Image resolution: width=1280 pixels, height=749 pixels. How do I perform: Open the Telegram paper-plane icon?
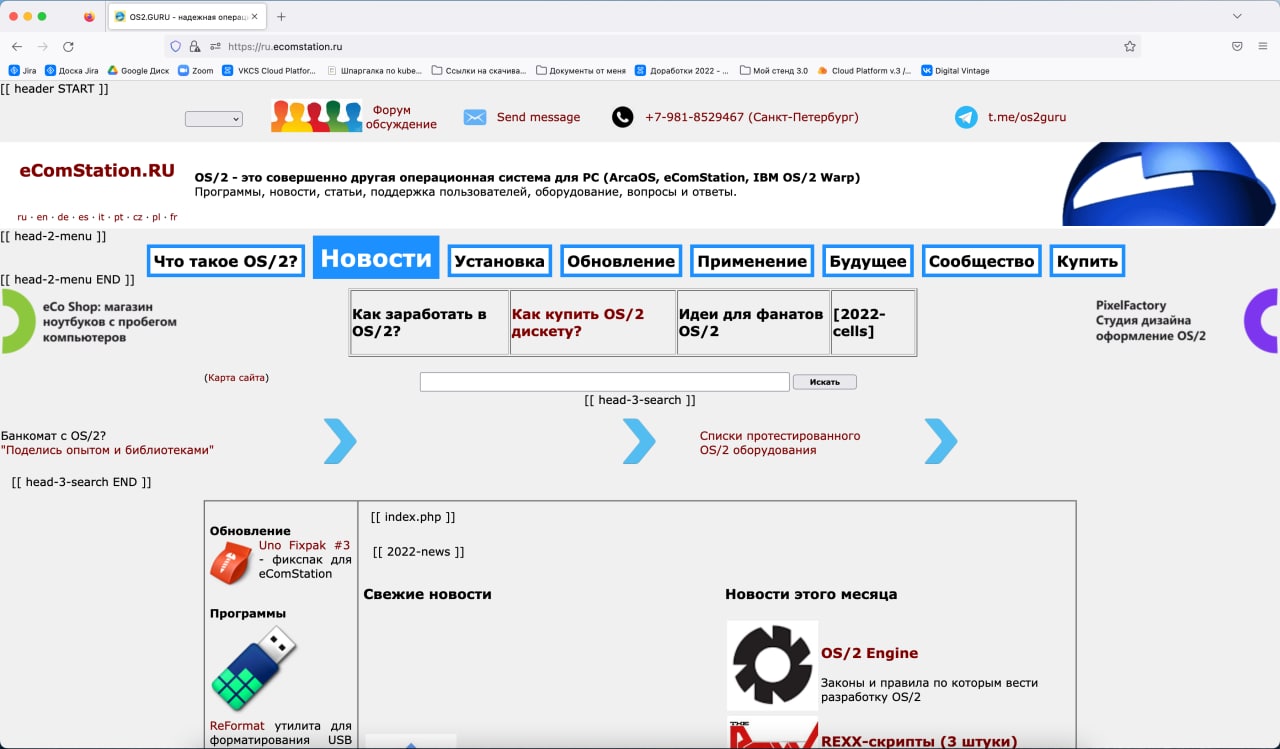(966, 117)
